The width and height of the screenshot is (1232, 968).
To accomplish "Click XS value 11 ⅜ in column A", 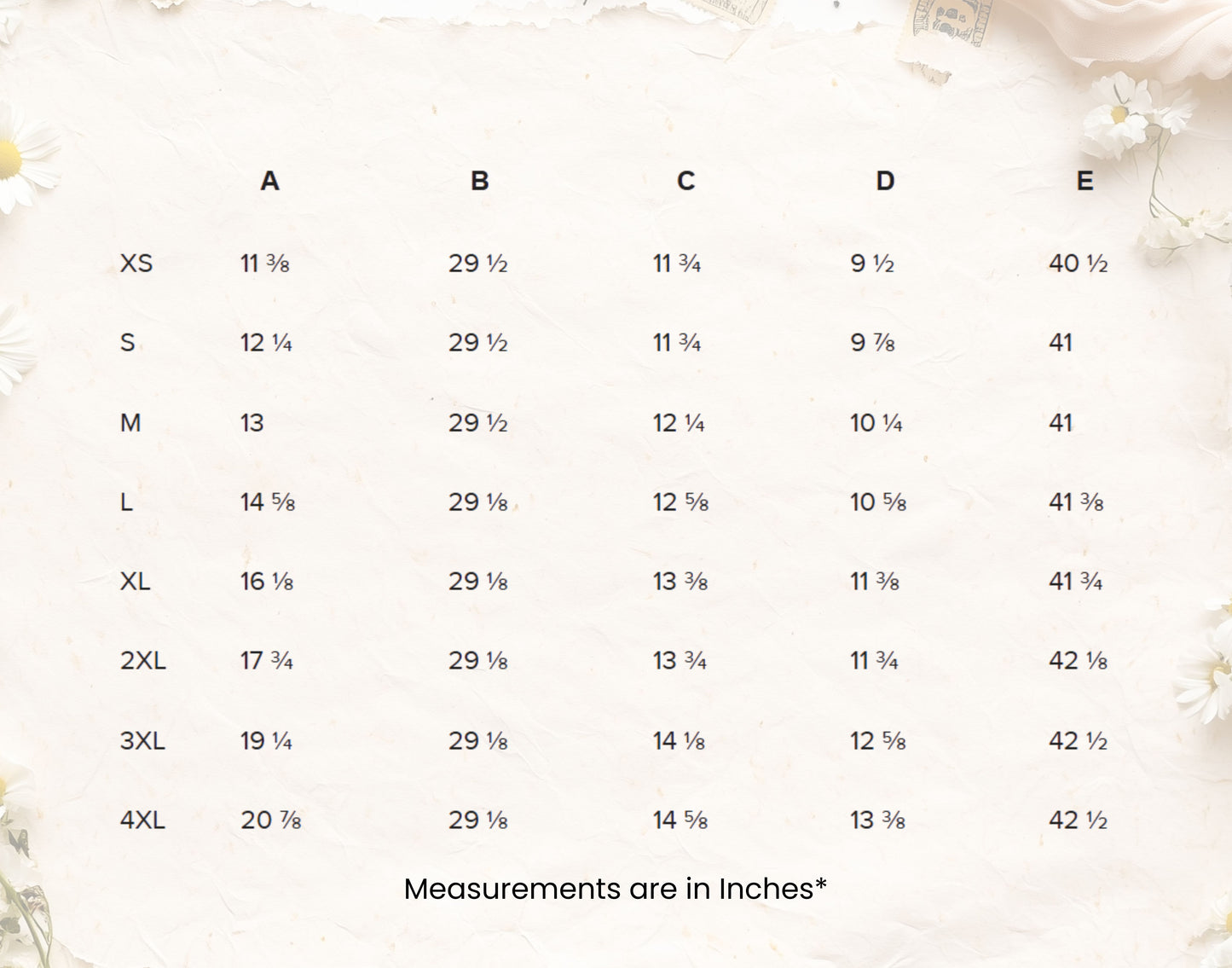I will [x=264, y=264].
